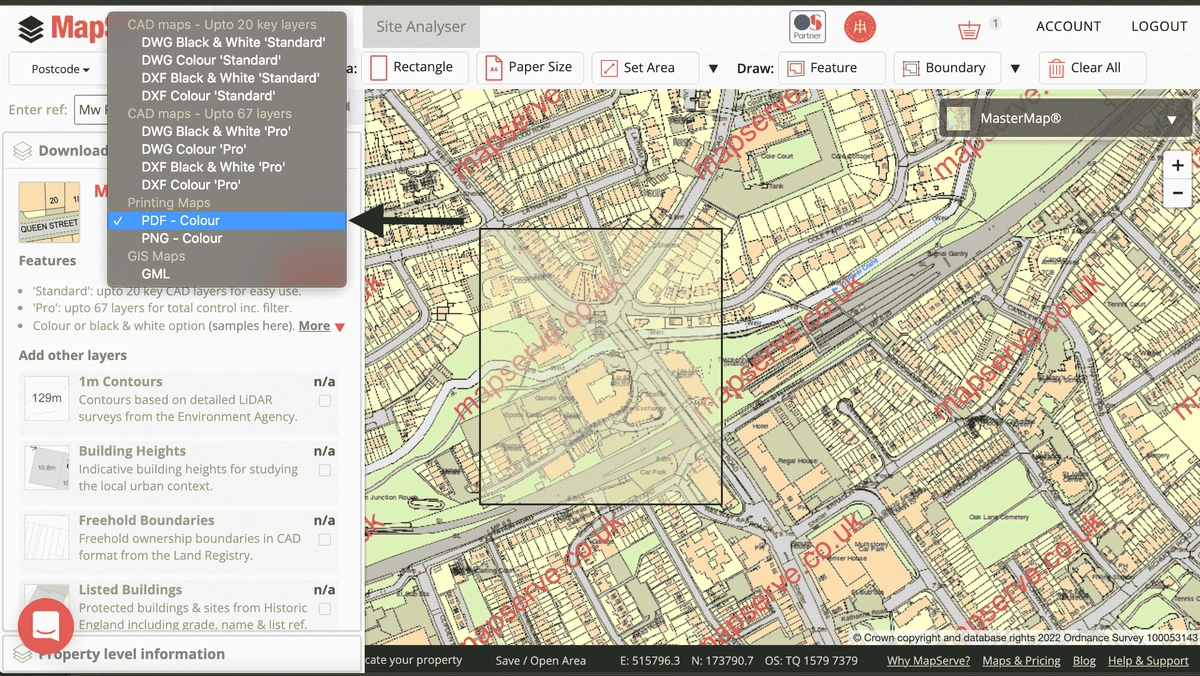Zoom out with the minus button
This screenshot has height=676, width=1200.
point(1177,194)
